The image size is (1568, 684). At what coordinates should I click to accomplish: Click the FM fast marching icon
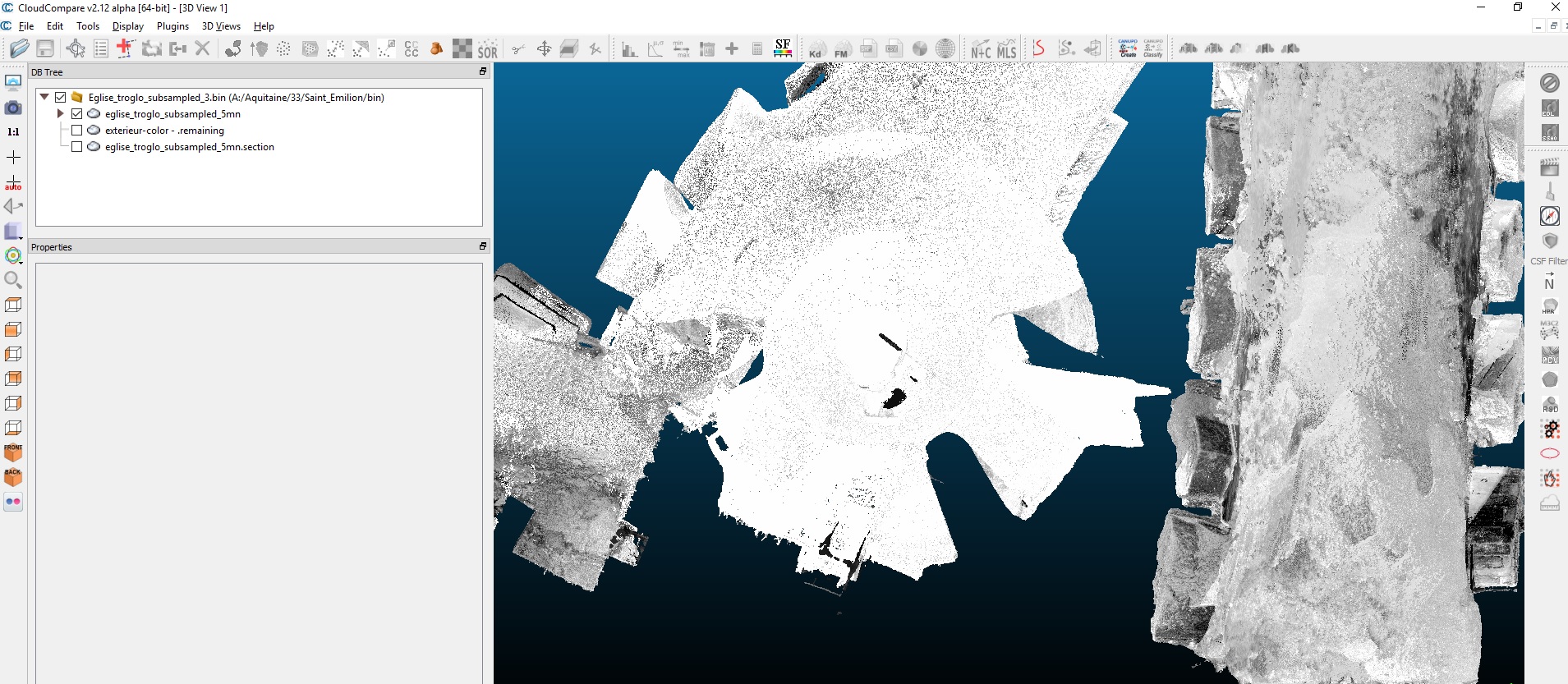[842, 48]
